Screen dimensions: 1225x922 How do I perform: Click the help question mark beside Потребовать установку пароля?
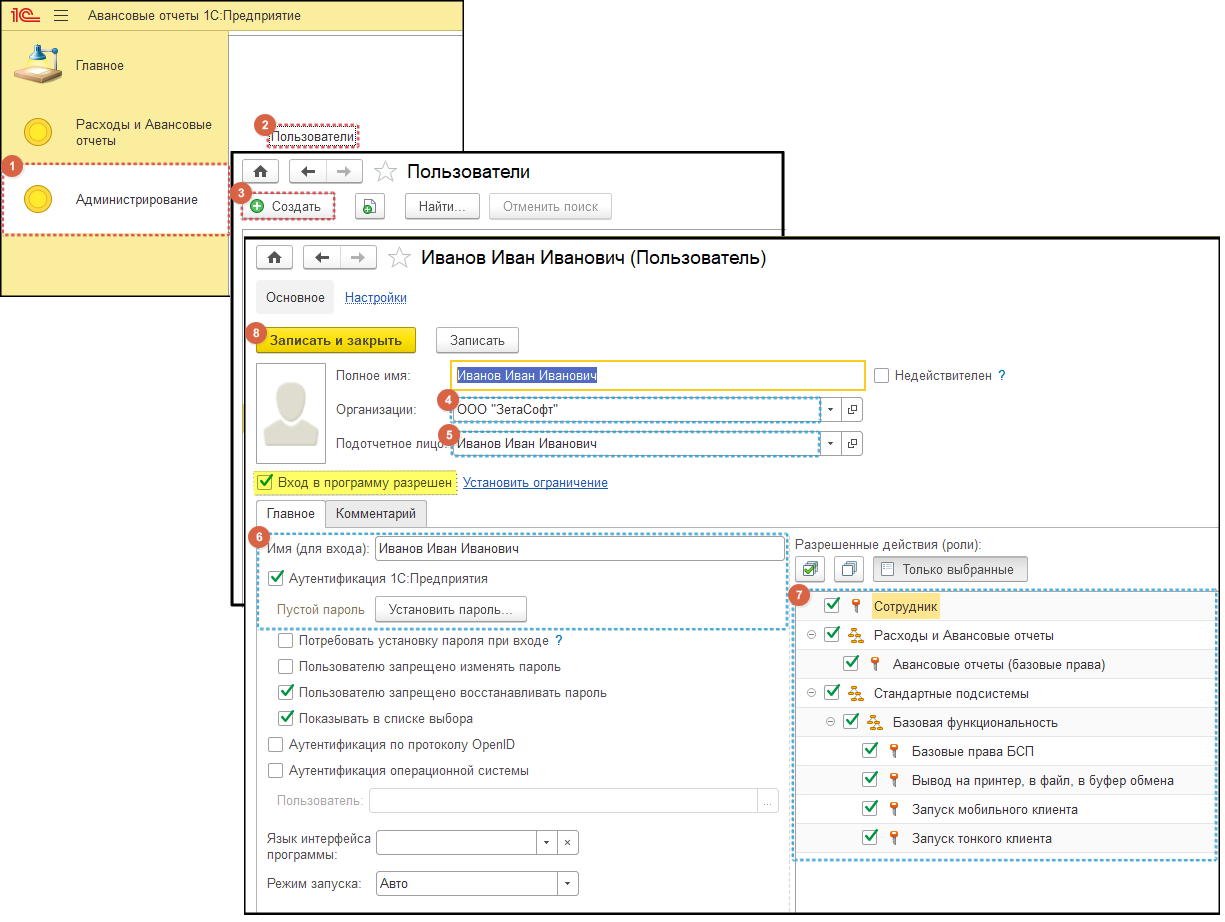[559, 640]
